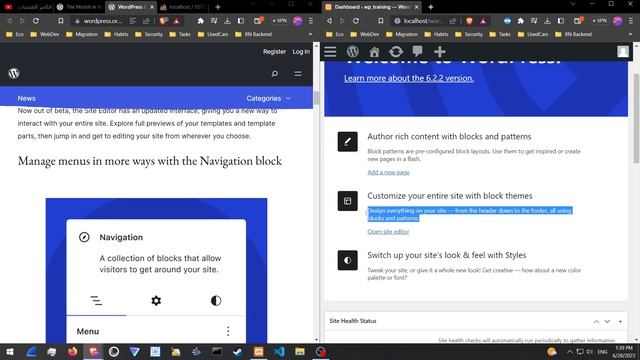640x360 pixels.
Task: Open Brave main menu in right window
Action: tap(631, 20)
